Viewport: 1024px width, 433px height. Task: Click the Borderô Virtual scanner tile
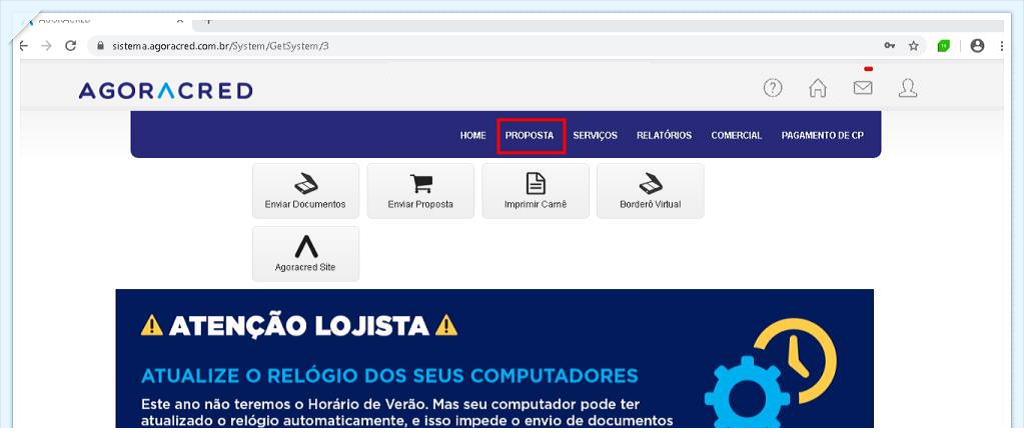[x=650, y=191]
